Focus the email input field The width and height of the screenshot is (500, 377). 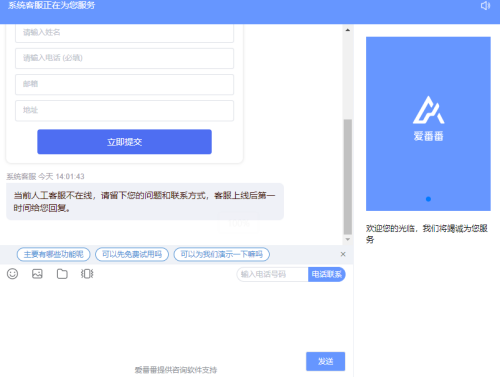click(124, 84)
